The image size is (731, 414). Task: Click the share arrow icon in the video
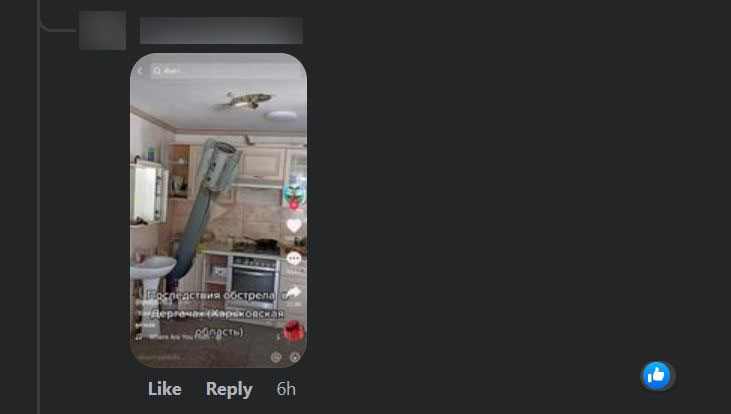(294, 292)
